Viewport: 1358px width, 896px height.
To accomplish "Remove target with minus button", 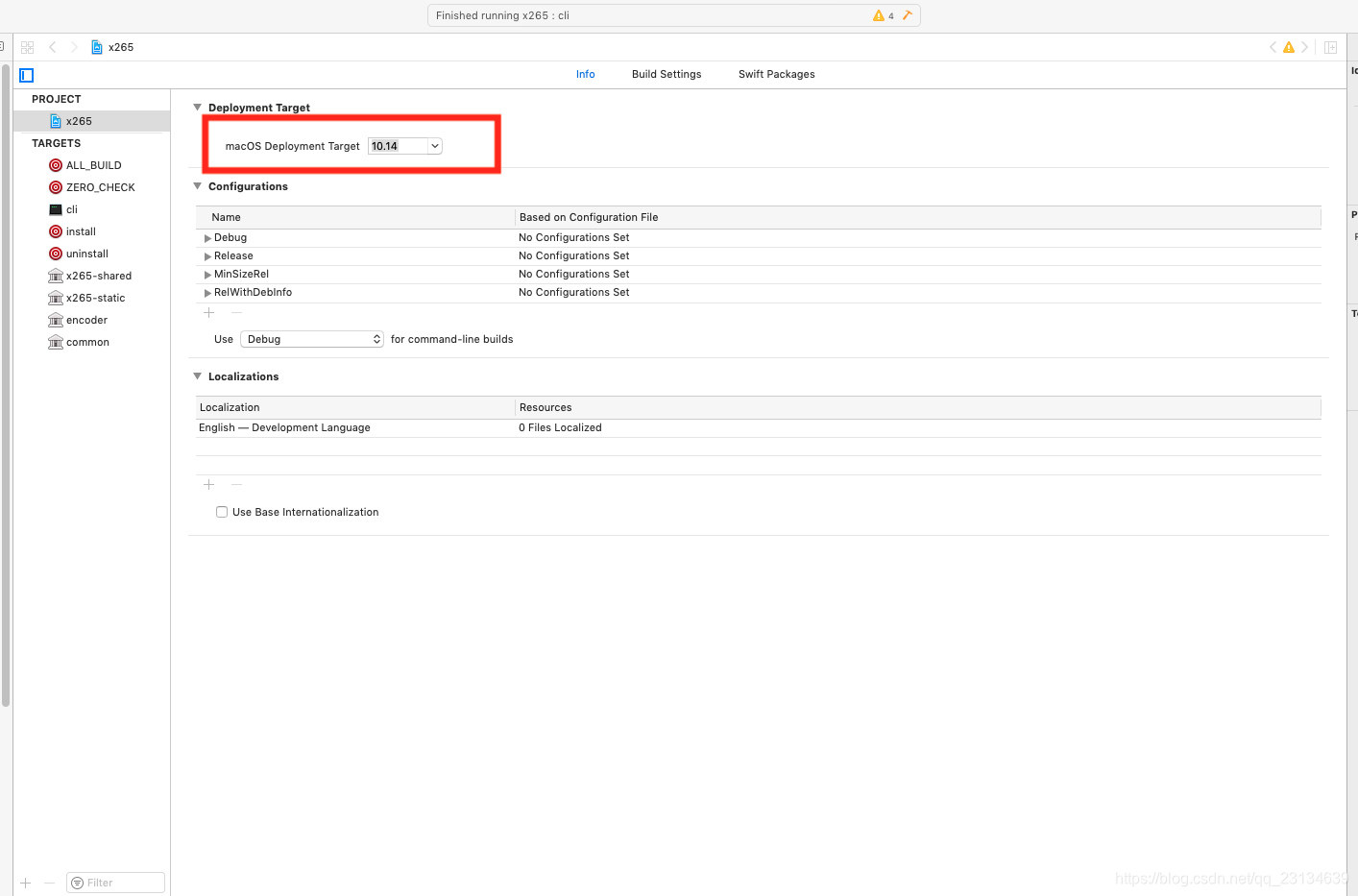I will click(49, 883).
